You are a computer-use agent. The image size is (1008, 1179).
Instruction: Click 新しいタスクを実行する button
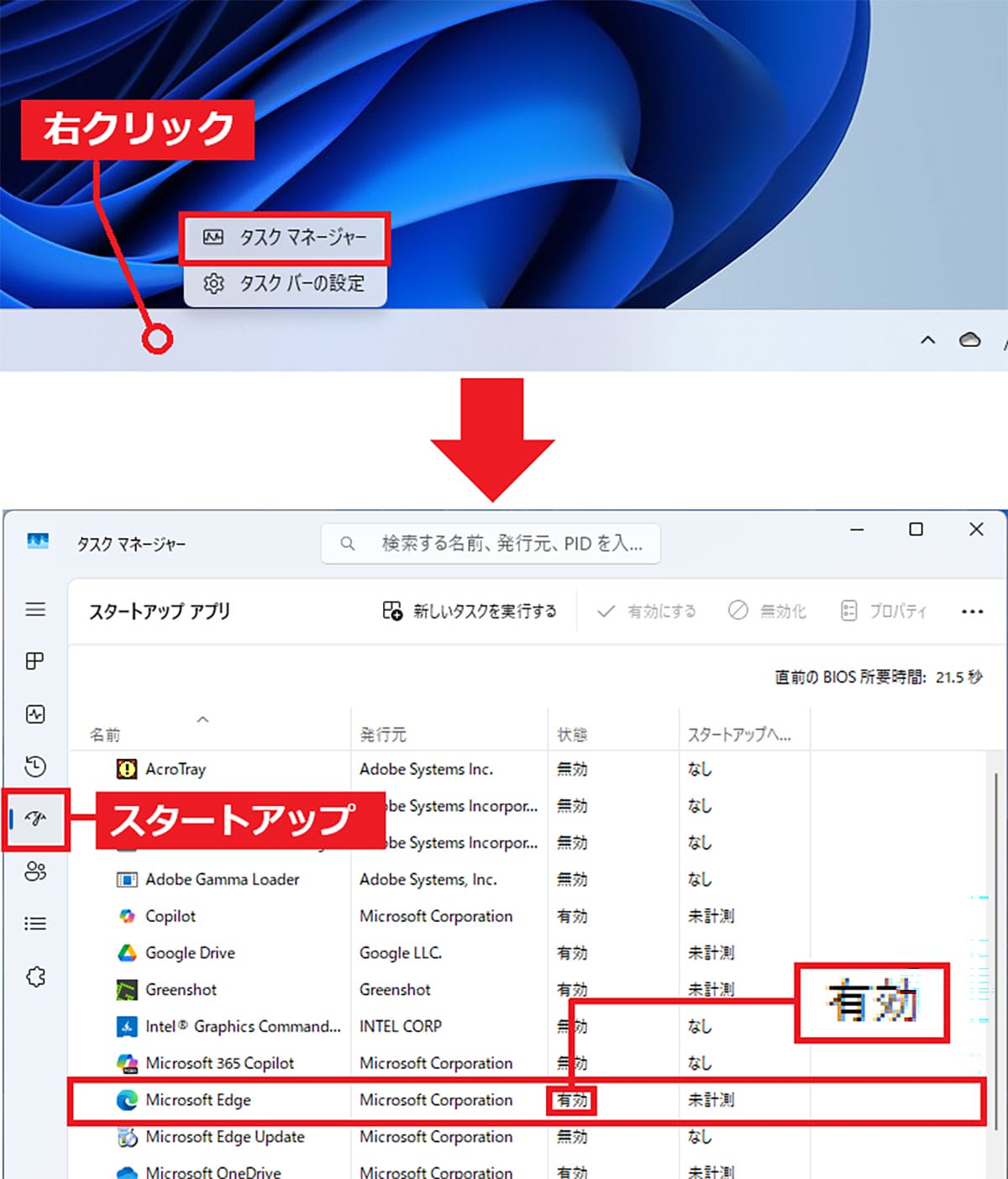click(x=470, y=611)
